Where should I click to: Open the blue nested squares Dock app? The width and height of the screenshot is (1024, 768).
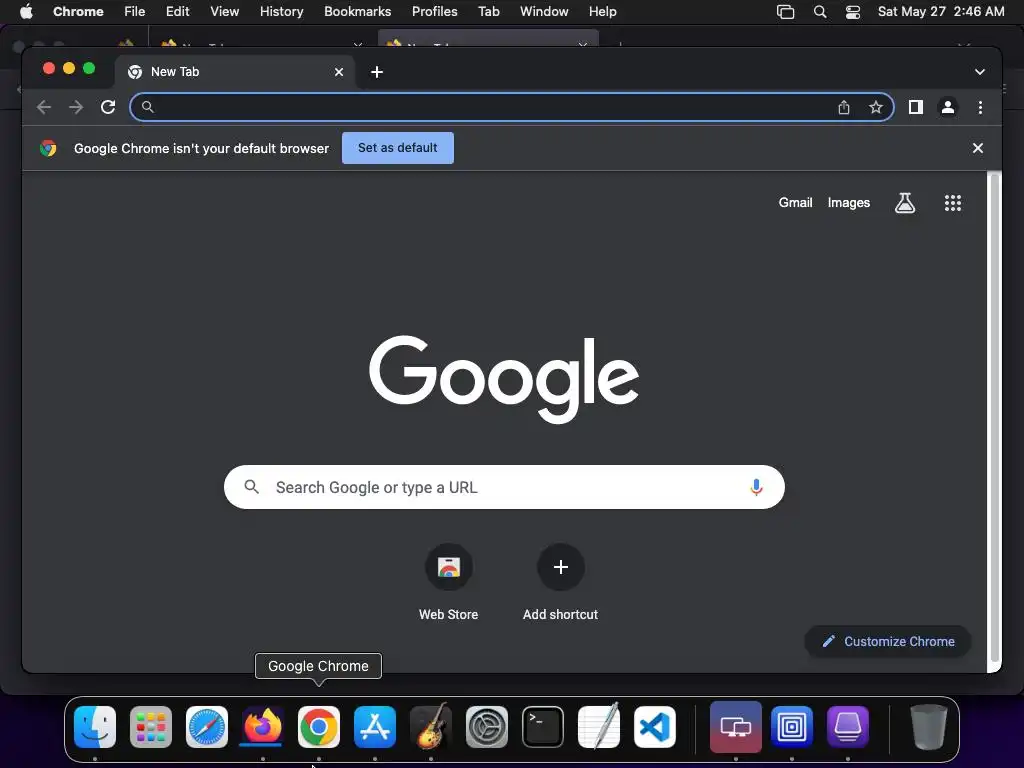[x=792, y=727]
